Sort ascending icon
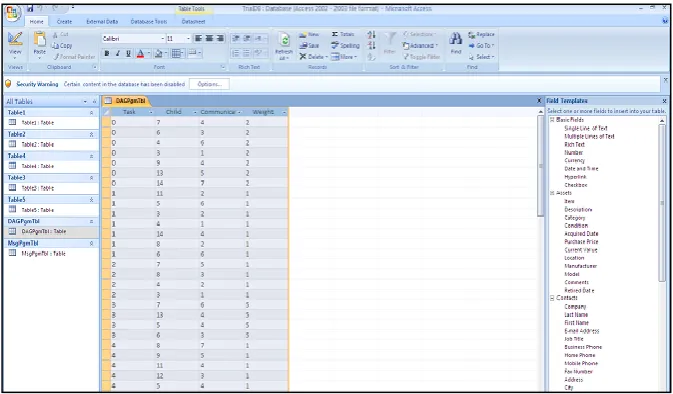Viewport: 673px width, 394px height. [x=371, y=35]
